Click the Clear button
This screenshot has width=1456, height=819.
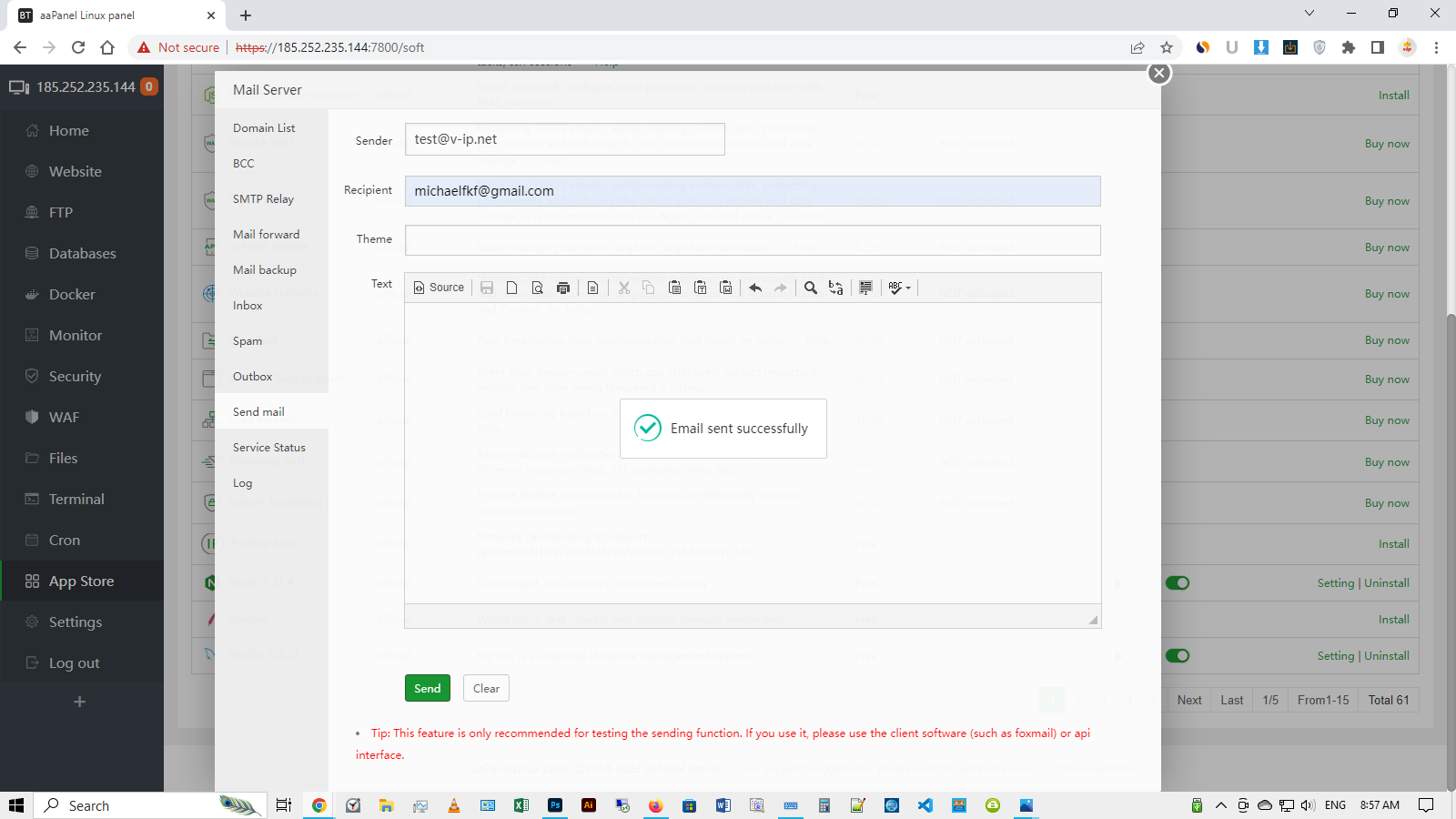486,689
